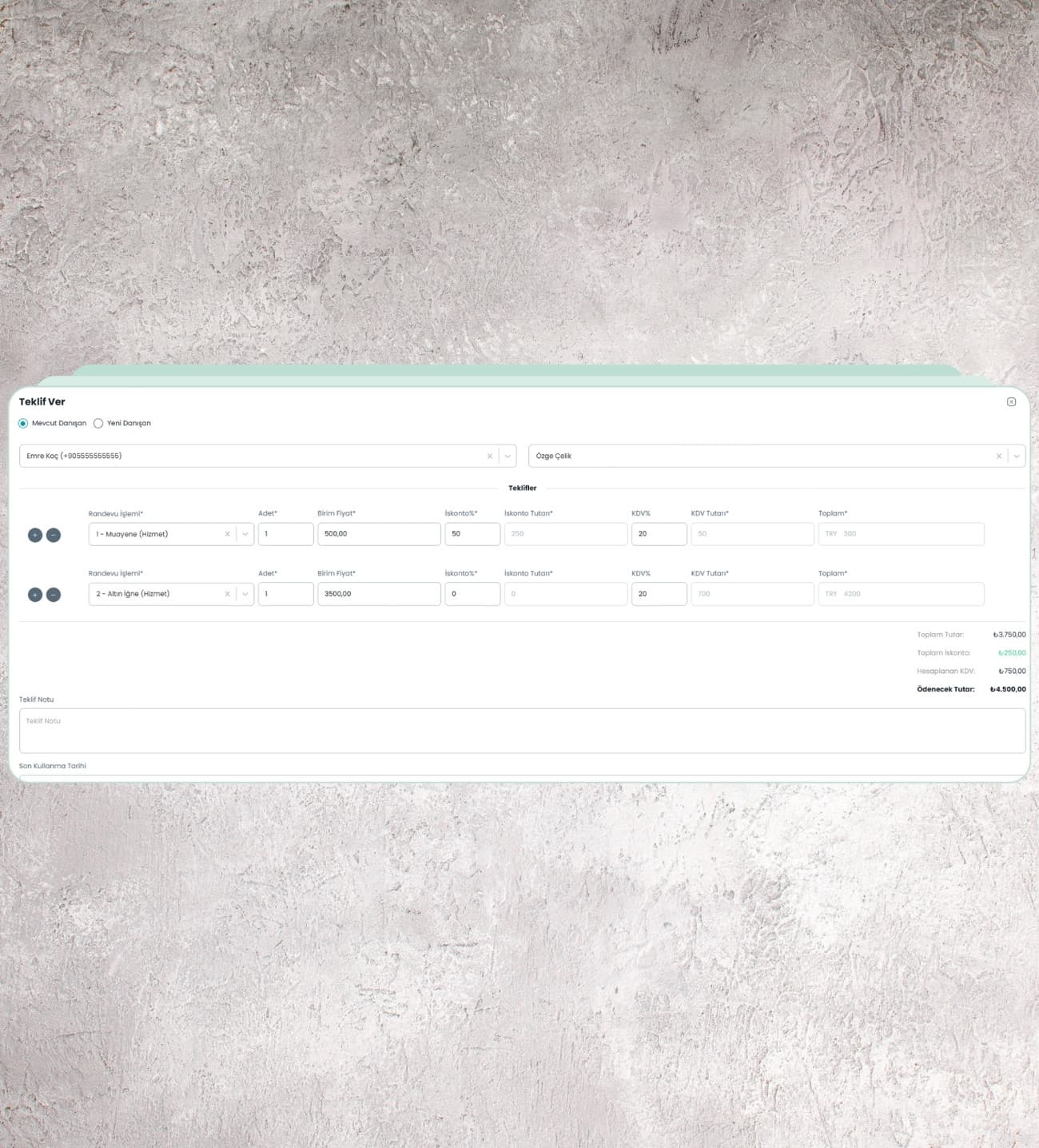Clear the Muayene service selection
The image size is (1039, 1148).
click(x=227, y=534)
